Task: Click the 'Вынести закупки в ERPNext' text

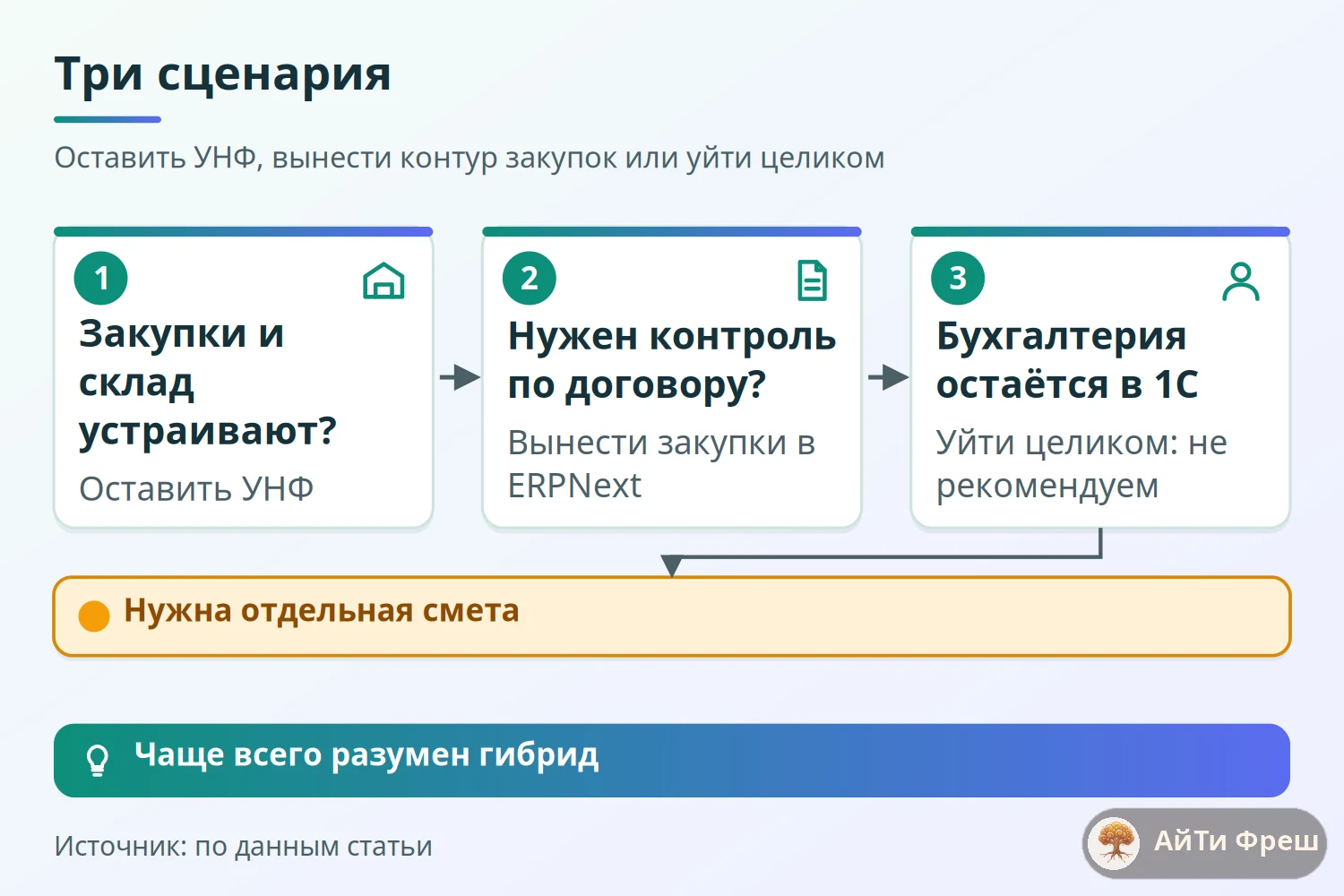Action: [x=661, y=464]
